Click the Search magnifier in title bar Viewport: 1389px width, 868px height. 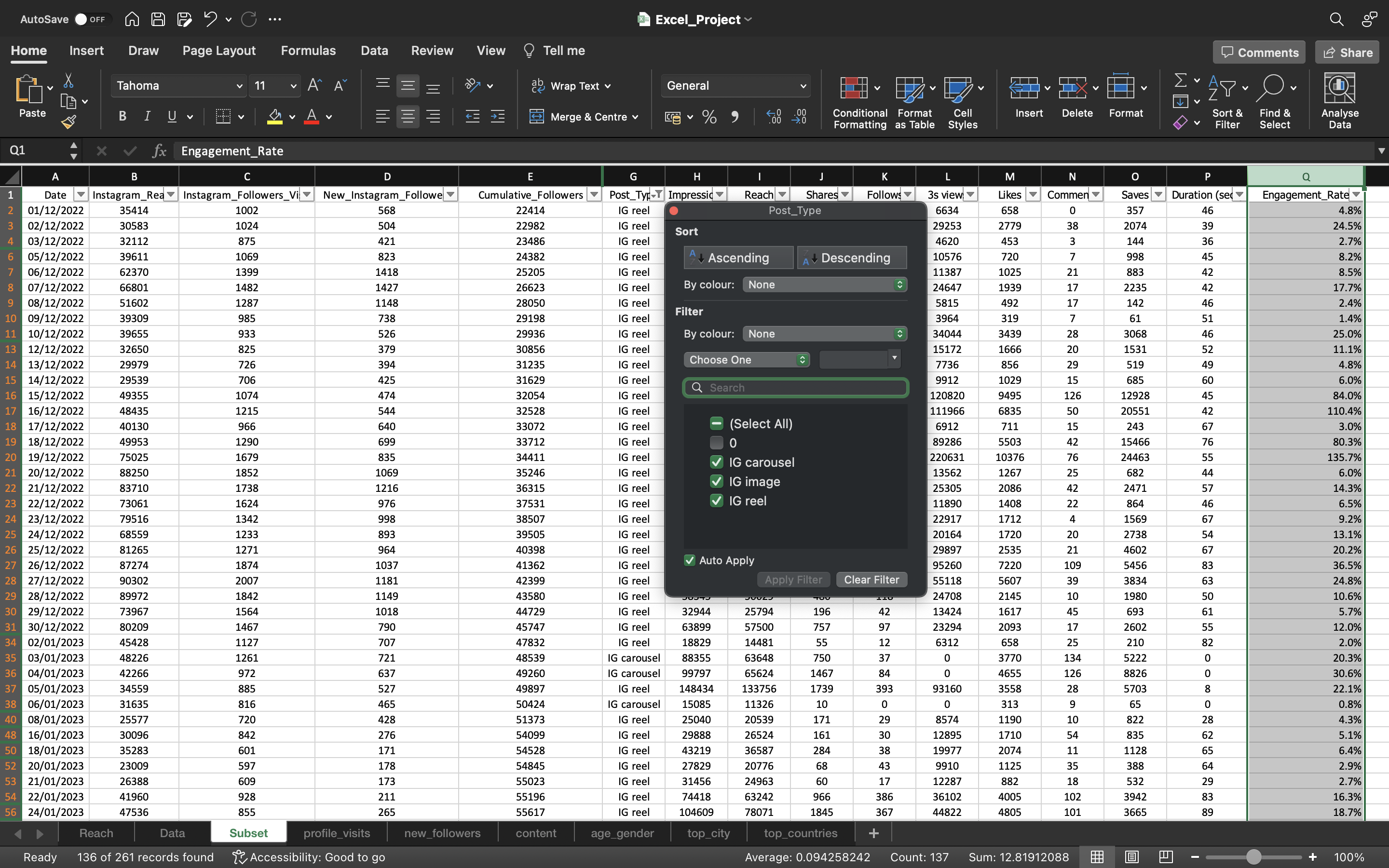tap(1336, 19)
